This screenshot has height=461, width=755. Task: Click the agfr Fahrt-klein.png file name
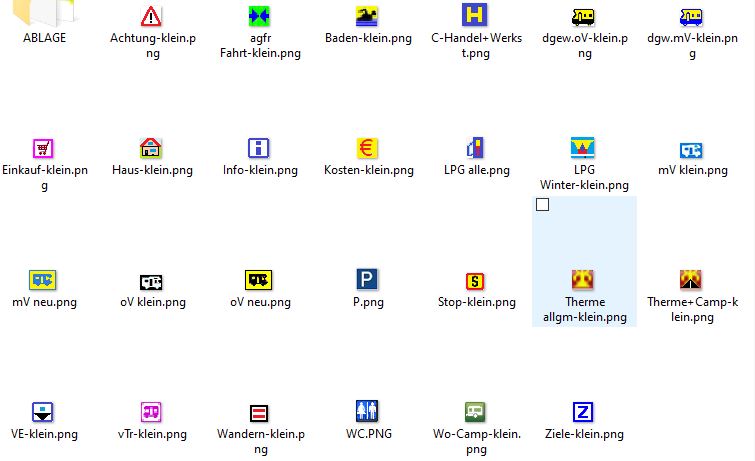pyautogui.click(x=260, y=45)
